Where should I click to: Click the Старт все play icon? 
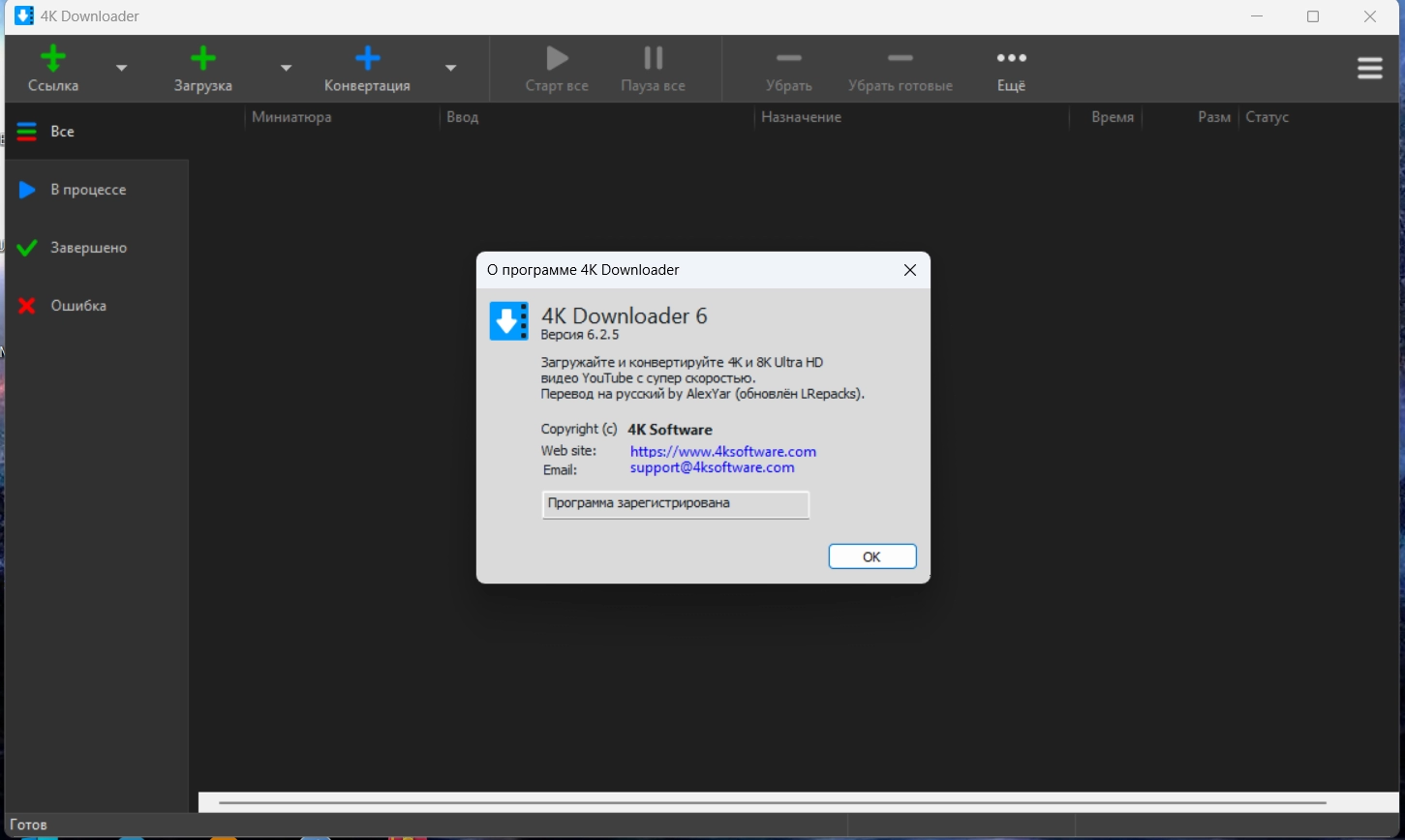coord(557,58)
